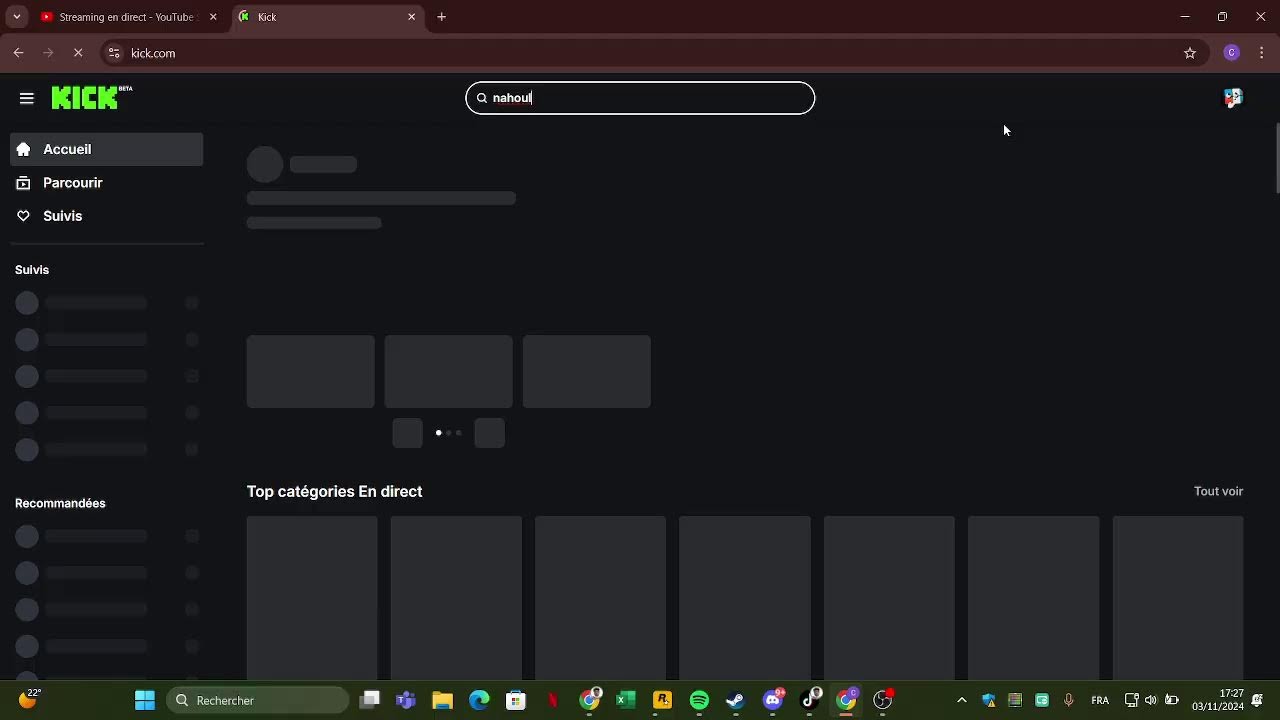Open Microsoft Edge from the taskbar
The image size is (1280, 720).
pyautogui.click(x=479, y=700)
